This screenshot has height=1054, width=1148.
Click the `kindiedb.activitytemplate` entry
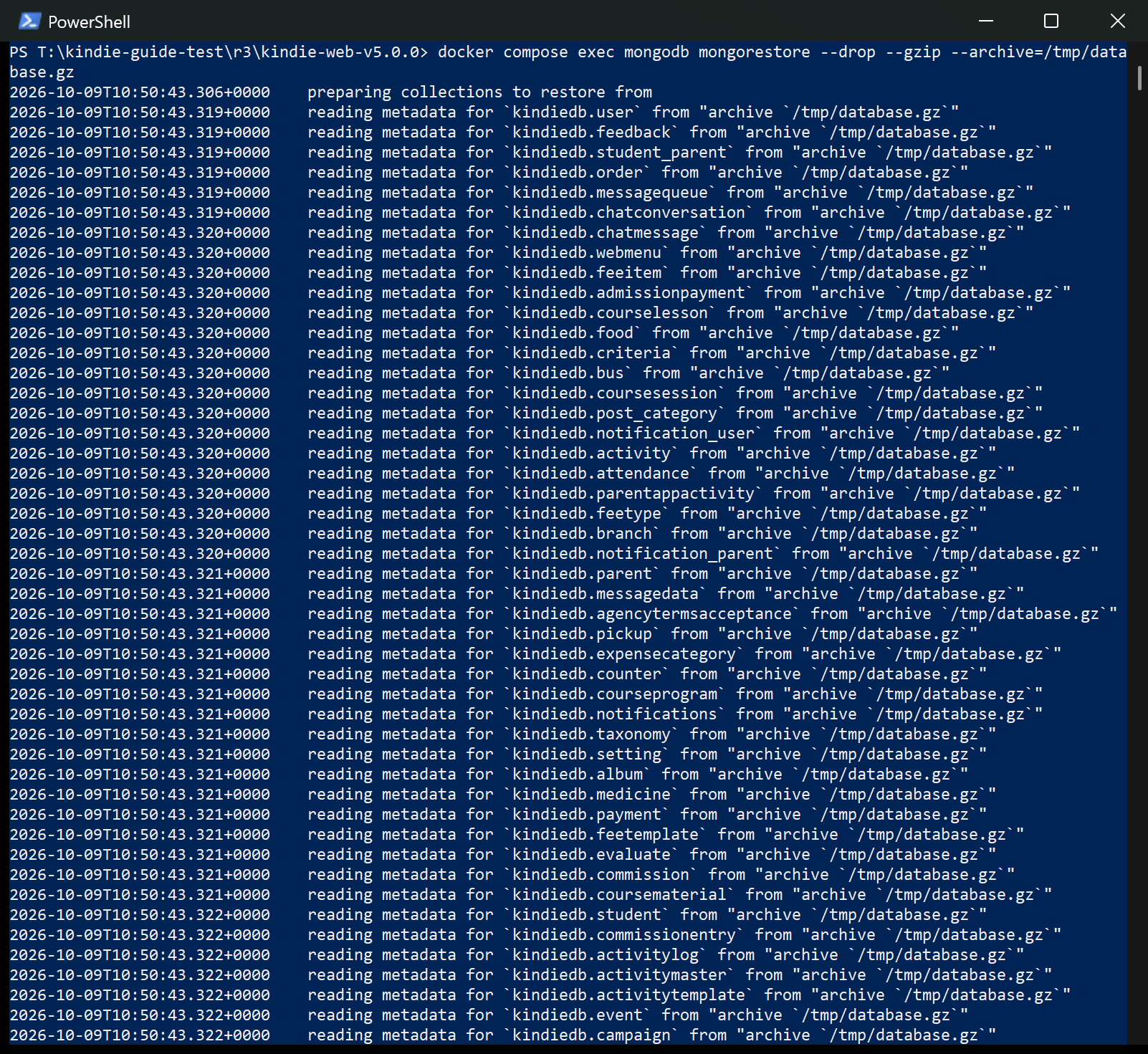click(629, 995)
